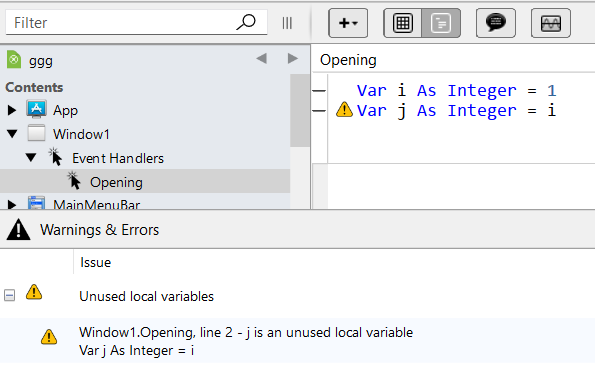Select MainMenuBar in the navigator
The image size is (595, 385).
[96, 204]
